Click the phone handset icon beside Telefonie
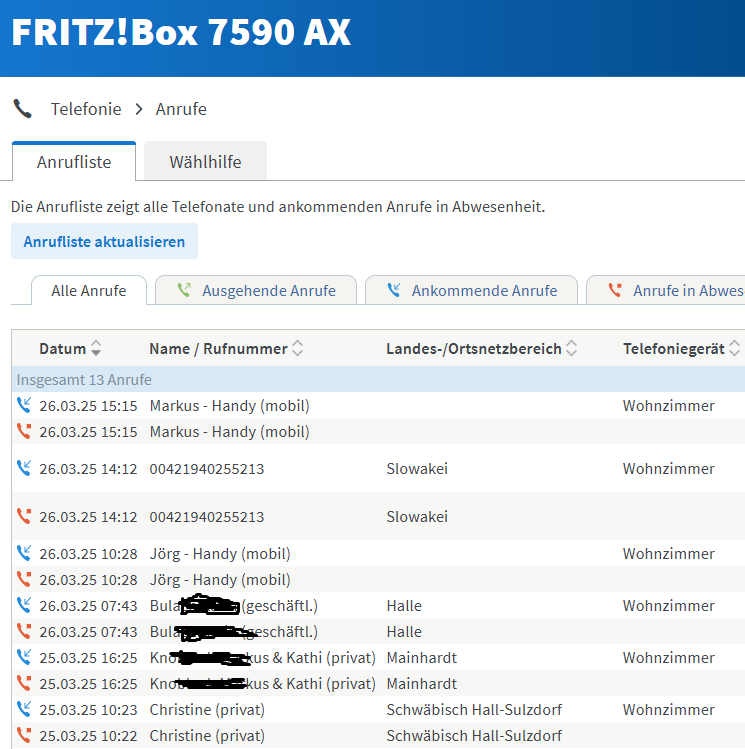 [22, 108]
